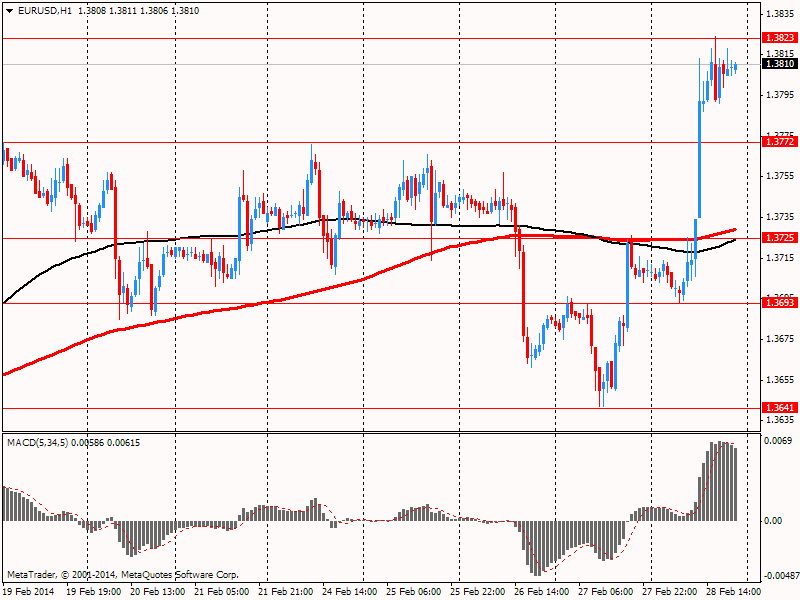Image resolution: width=800 pixels, height=600 pixels.
Task: Click the 19 Feb 2014 date label
Action: (29, 592)
